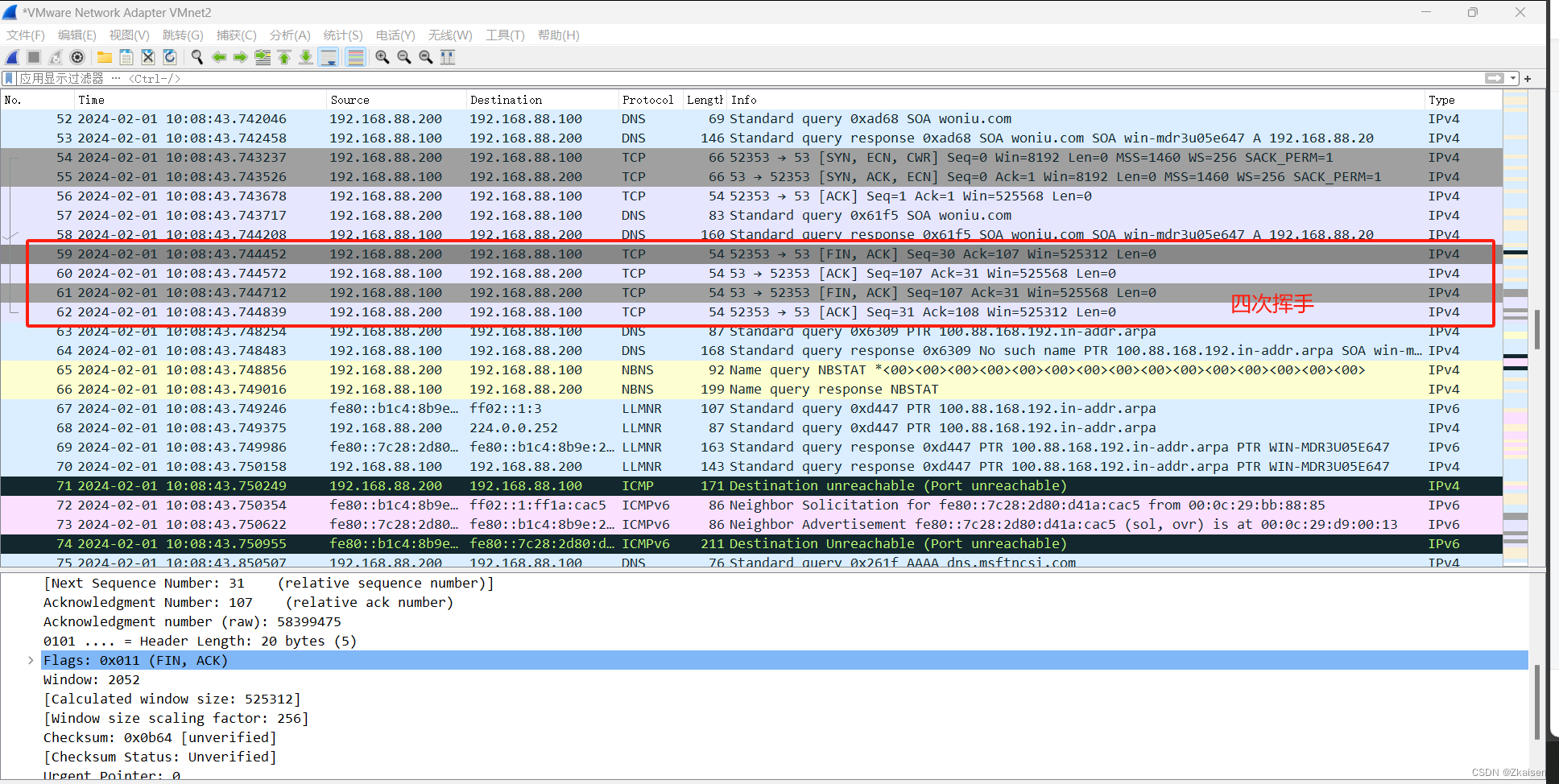Screen dimensions: 1559x784
Task: Go forward to next packet (right arrow)
Action: tap(240, 57)
